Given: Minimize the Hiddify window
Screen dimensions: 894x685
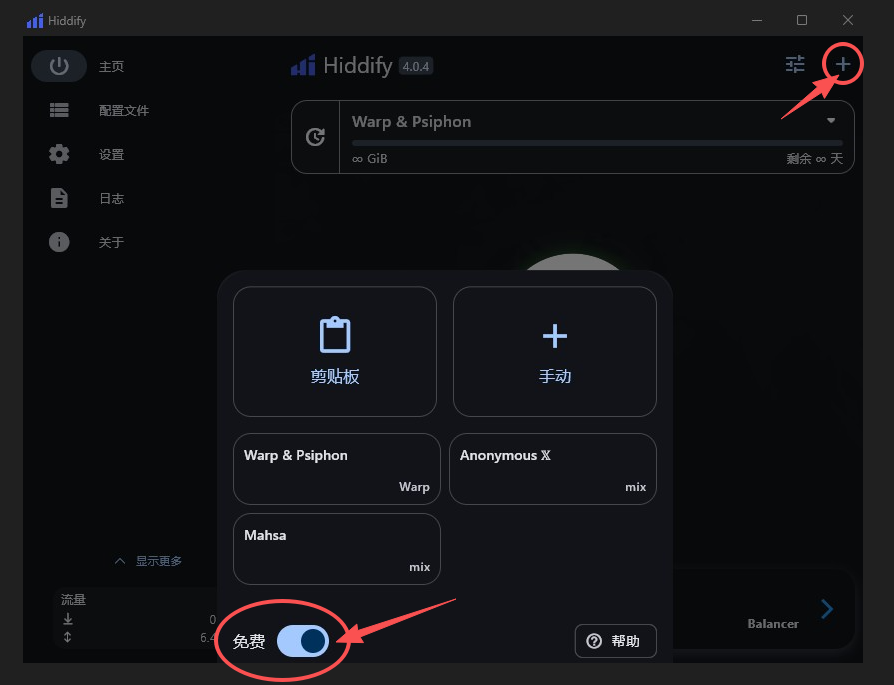Looking at the screenshot, I should point(757,21).
